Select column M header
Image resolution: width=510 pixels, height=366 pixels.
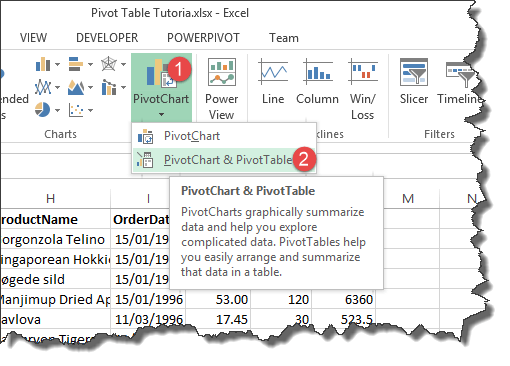(x=408, y=199)
